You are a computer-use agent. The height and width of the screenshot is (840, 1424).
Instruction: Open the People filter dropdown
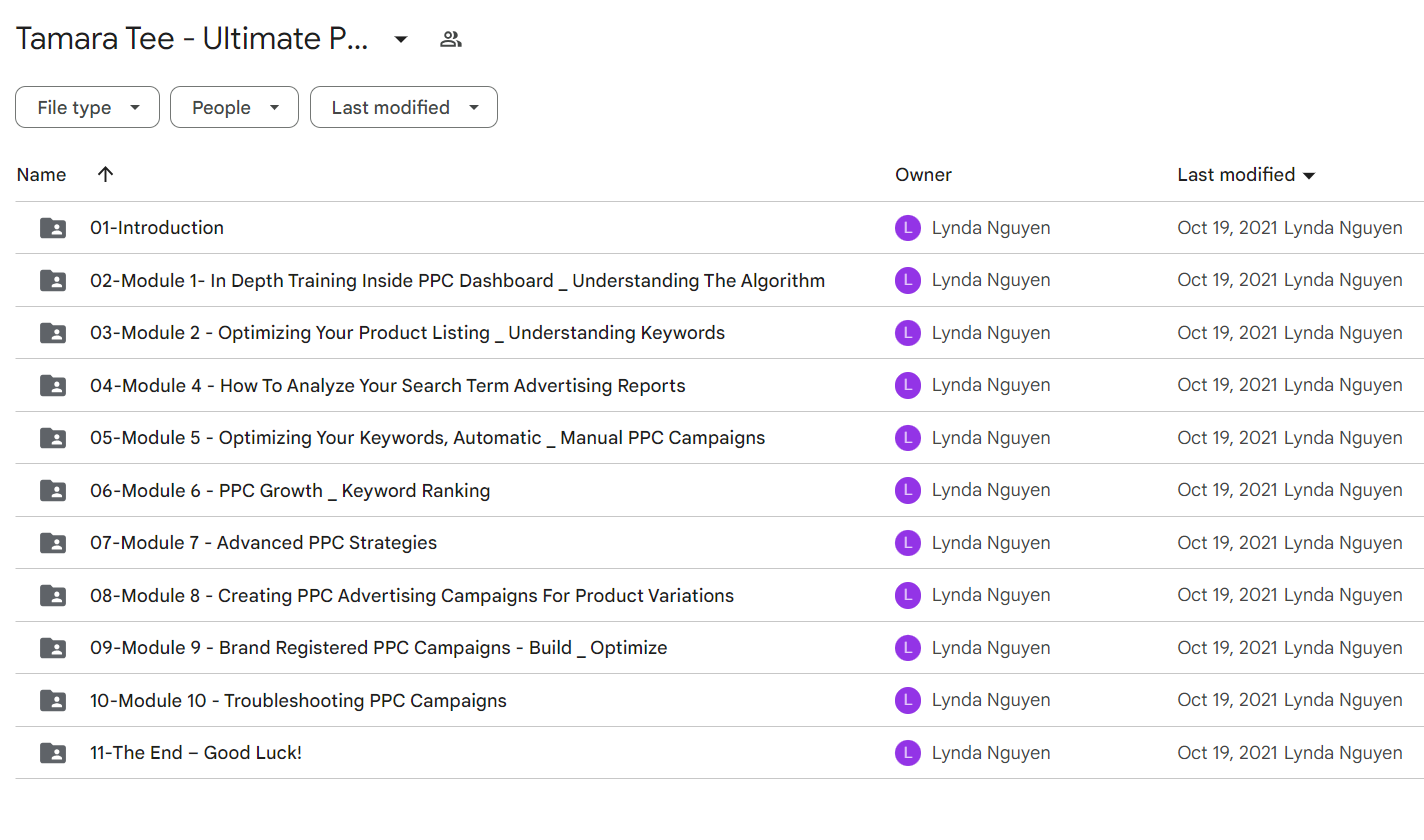click(x=234, y=108)
